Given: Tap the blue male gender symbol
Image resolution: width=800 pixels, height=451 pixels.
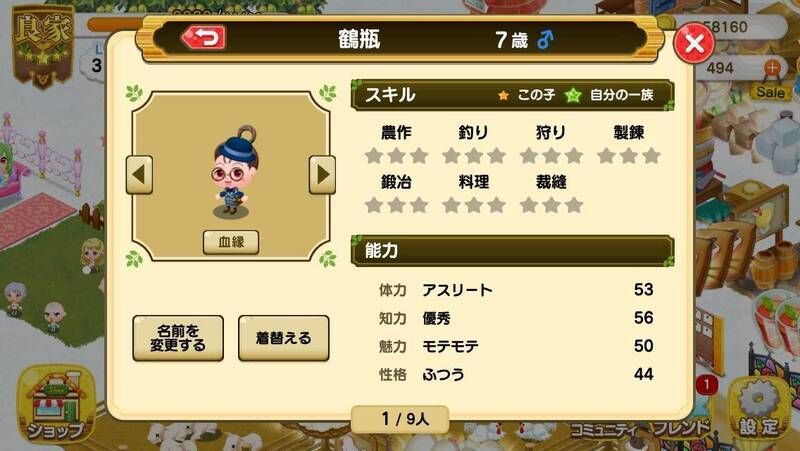Looking at the screenshot, I should (x=545, y=39).
